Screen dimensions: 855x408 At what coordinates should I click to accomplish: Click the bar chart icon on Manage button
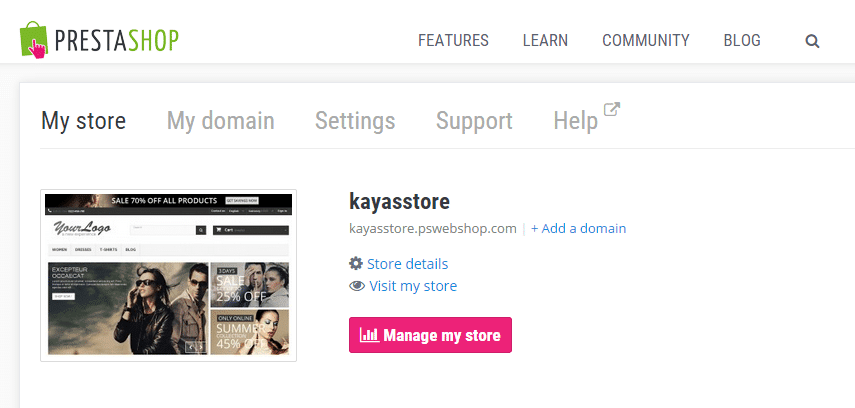click(369, 335)
